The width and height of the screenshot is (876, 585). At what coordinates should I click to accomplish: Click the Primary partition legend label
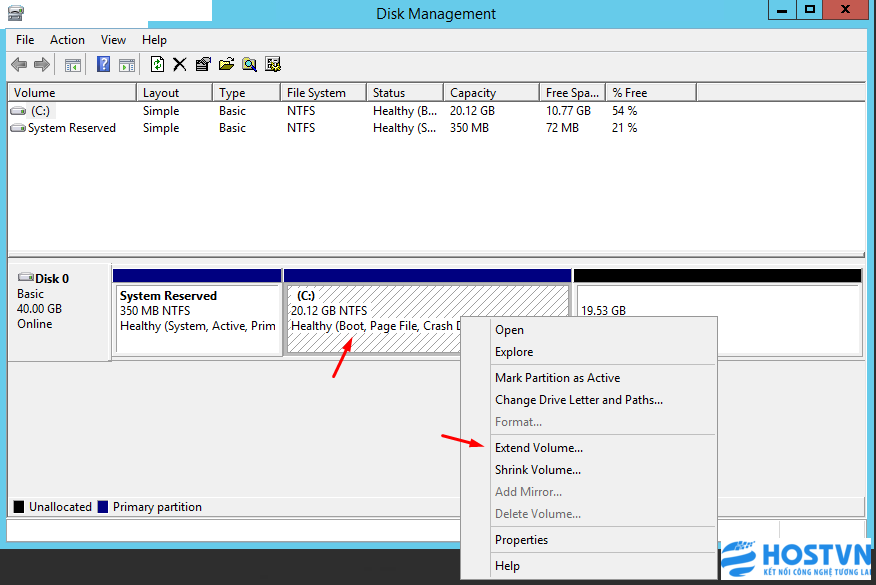(x=158, y=507)
